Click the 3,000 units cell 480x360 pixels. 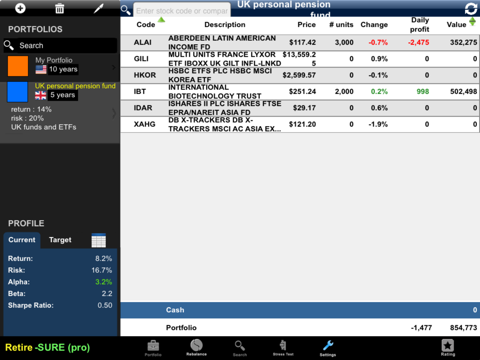(344, 42)
